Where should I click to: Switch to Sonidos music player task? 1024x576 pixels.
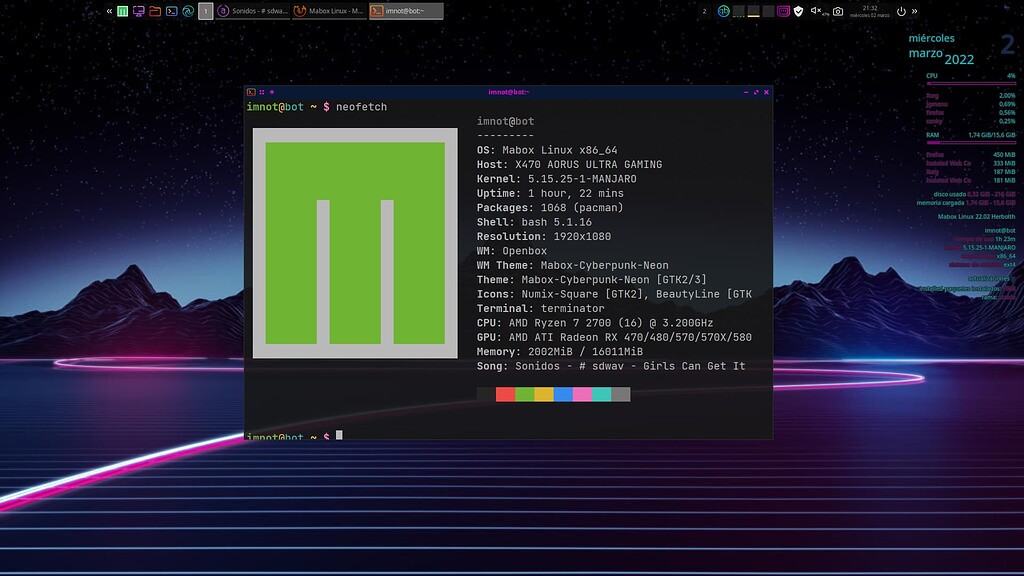coord(252,12)
